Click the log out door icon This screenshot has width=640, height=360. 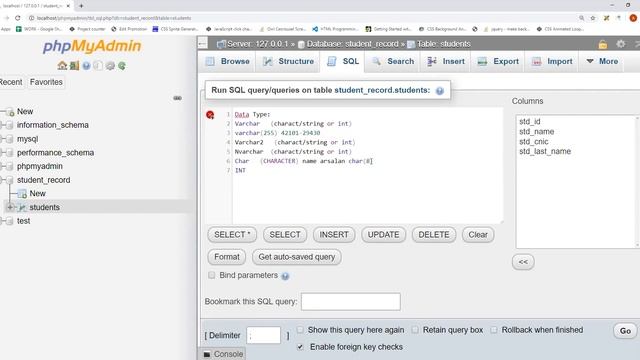(x=74, y=65)
